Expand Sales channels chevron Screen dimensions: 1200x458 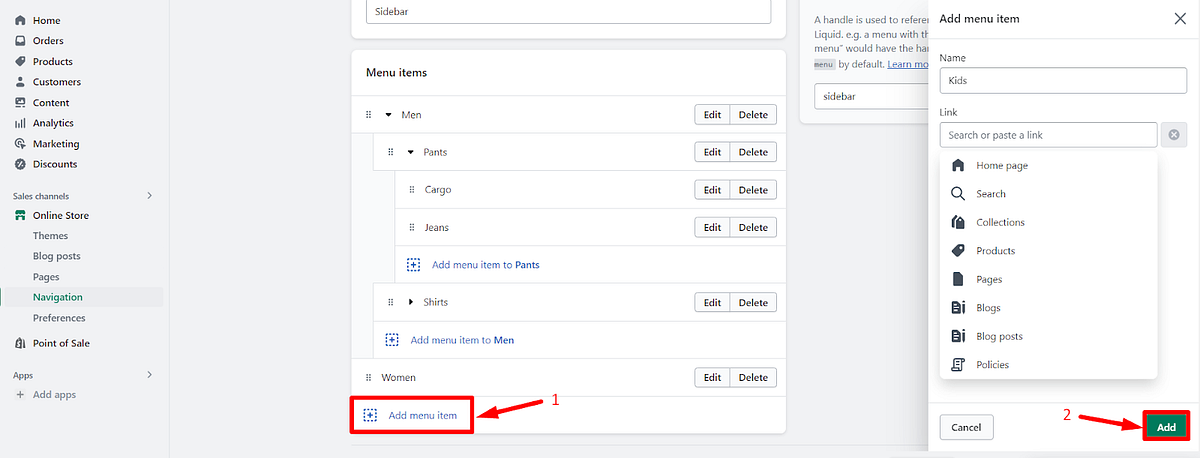(x=150, y=196)
